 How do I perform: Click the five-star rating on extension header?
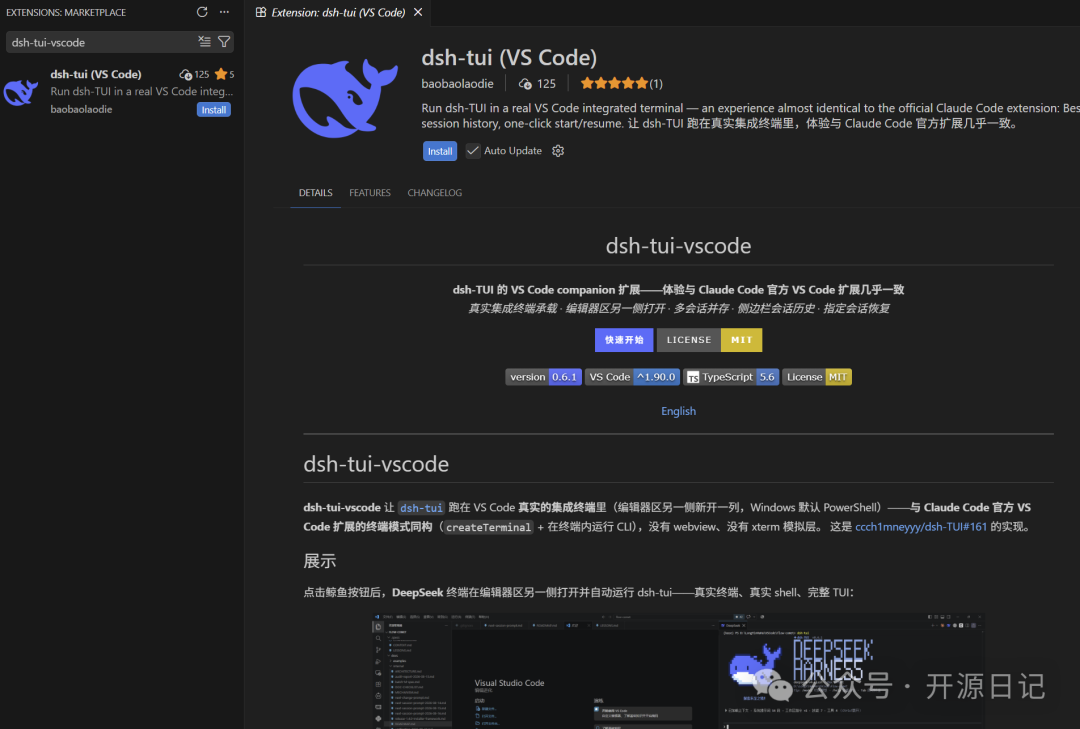(614, 83)
